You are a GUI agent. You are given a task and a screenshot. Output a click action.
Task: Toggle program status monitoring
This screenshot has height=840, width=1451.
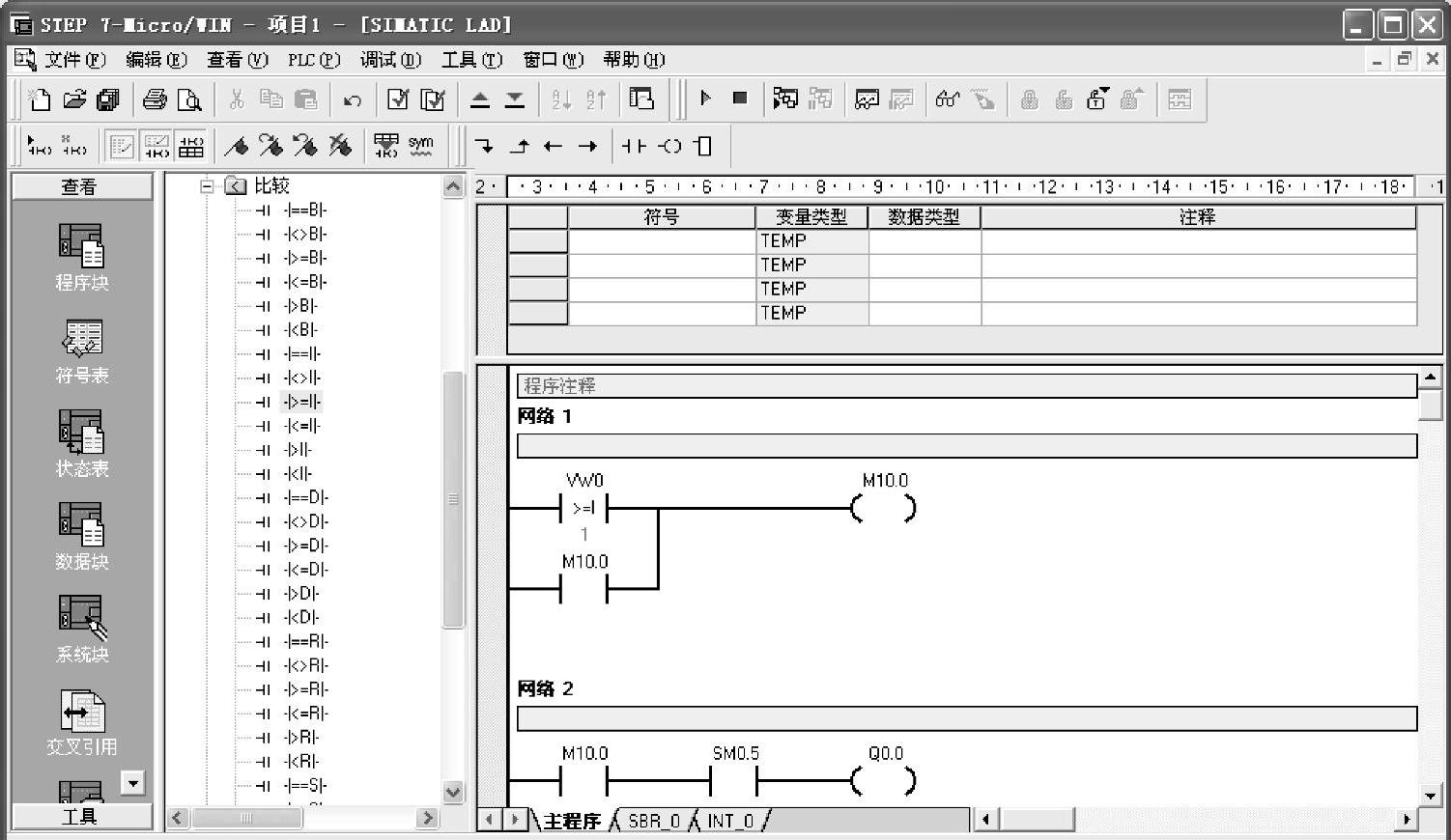point(785,98)
